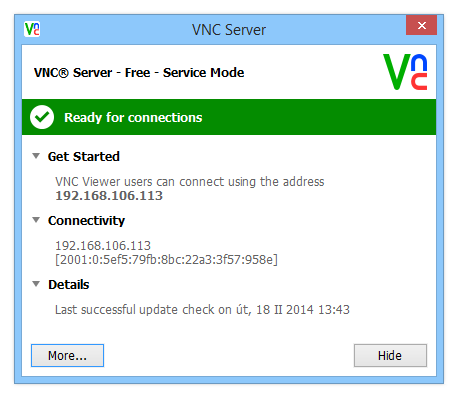This screenshot has height=402, width=462.
Task: Collapse the Get Started section arrow
Action: tap(36, 156)
